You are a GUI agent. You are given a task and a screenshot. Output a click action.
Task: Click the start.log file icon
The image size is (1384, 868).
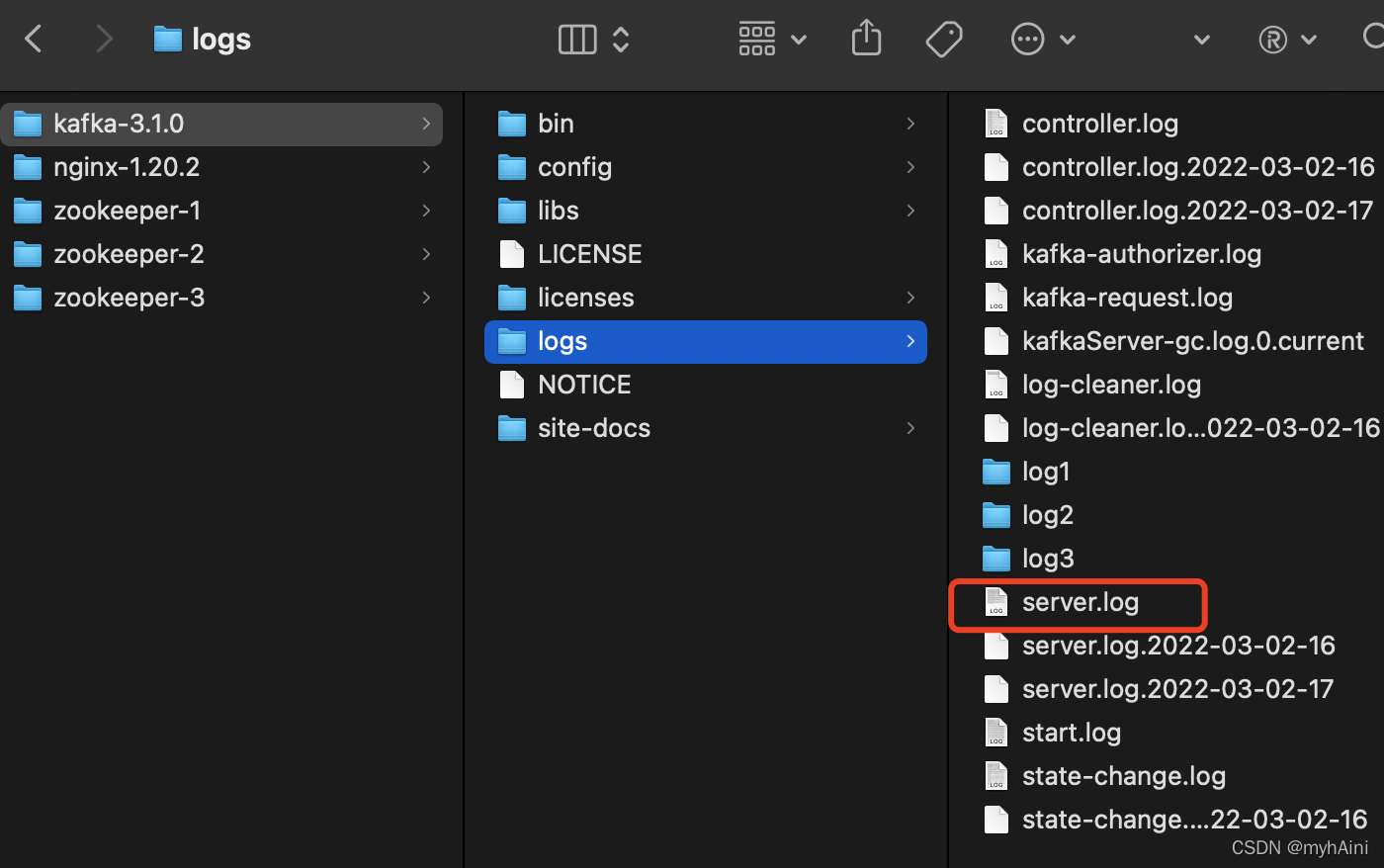click(x=996, y=733)
